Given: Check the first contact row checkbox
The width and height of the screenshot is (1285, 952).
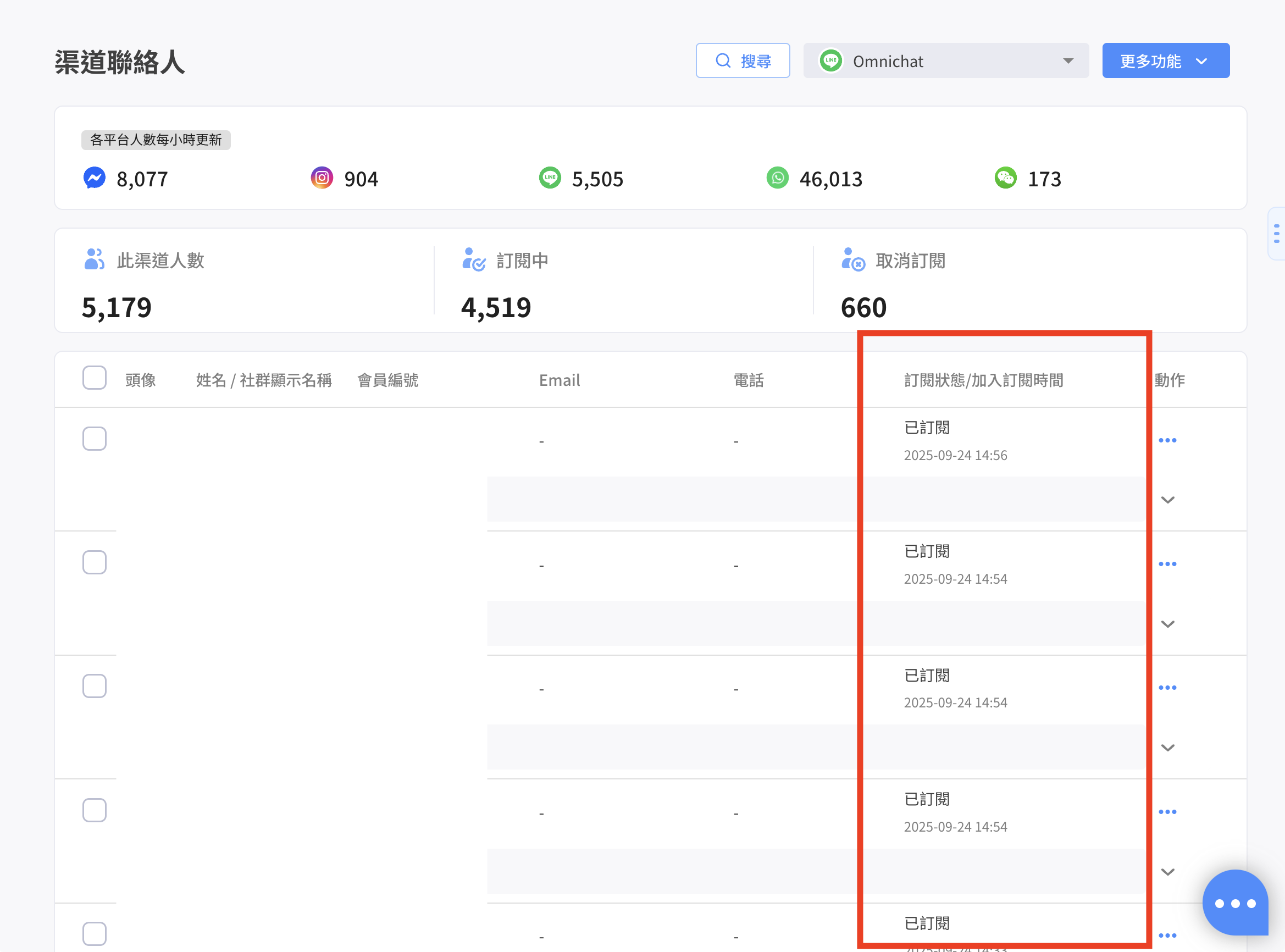Looking at the screenshot, I should 95,439.
